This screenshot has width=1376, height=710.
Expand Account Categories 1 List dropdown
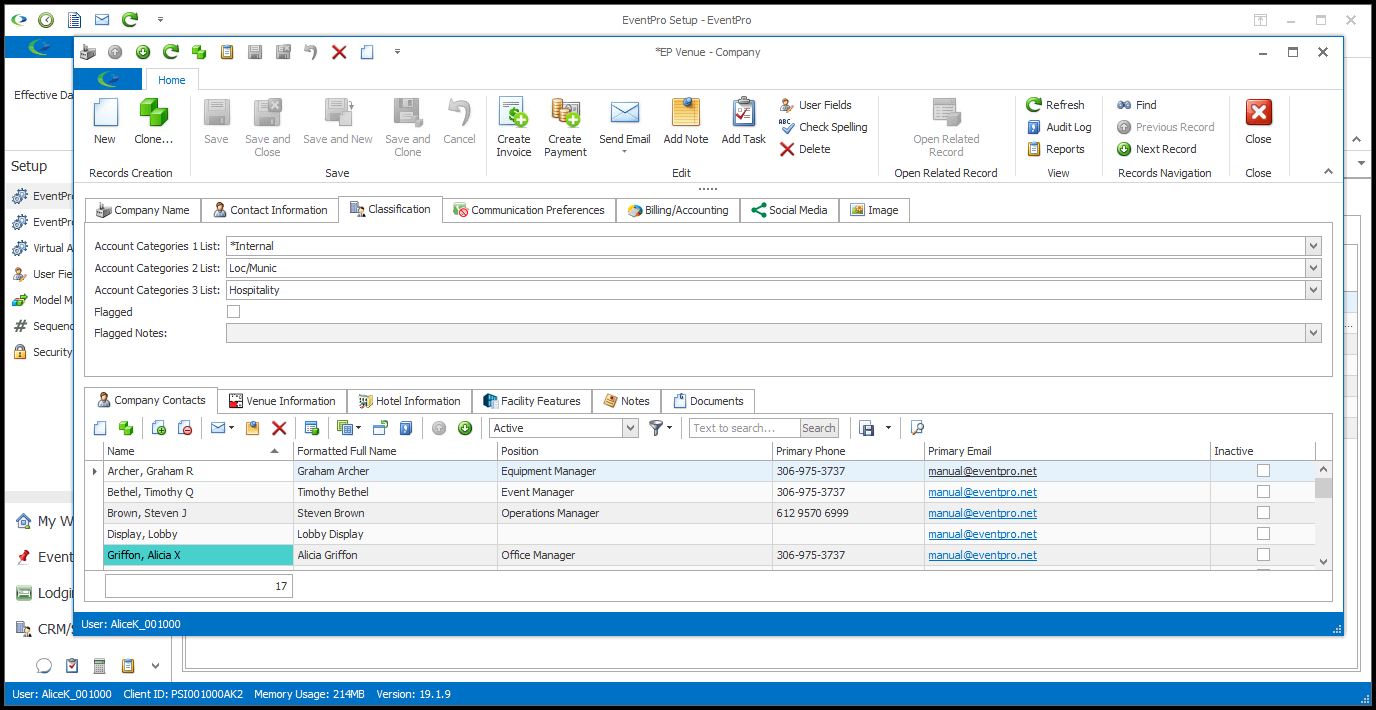[x=1313, y=246]
